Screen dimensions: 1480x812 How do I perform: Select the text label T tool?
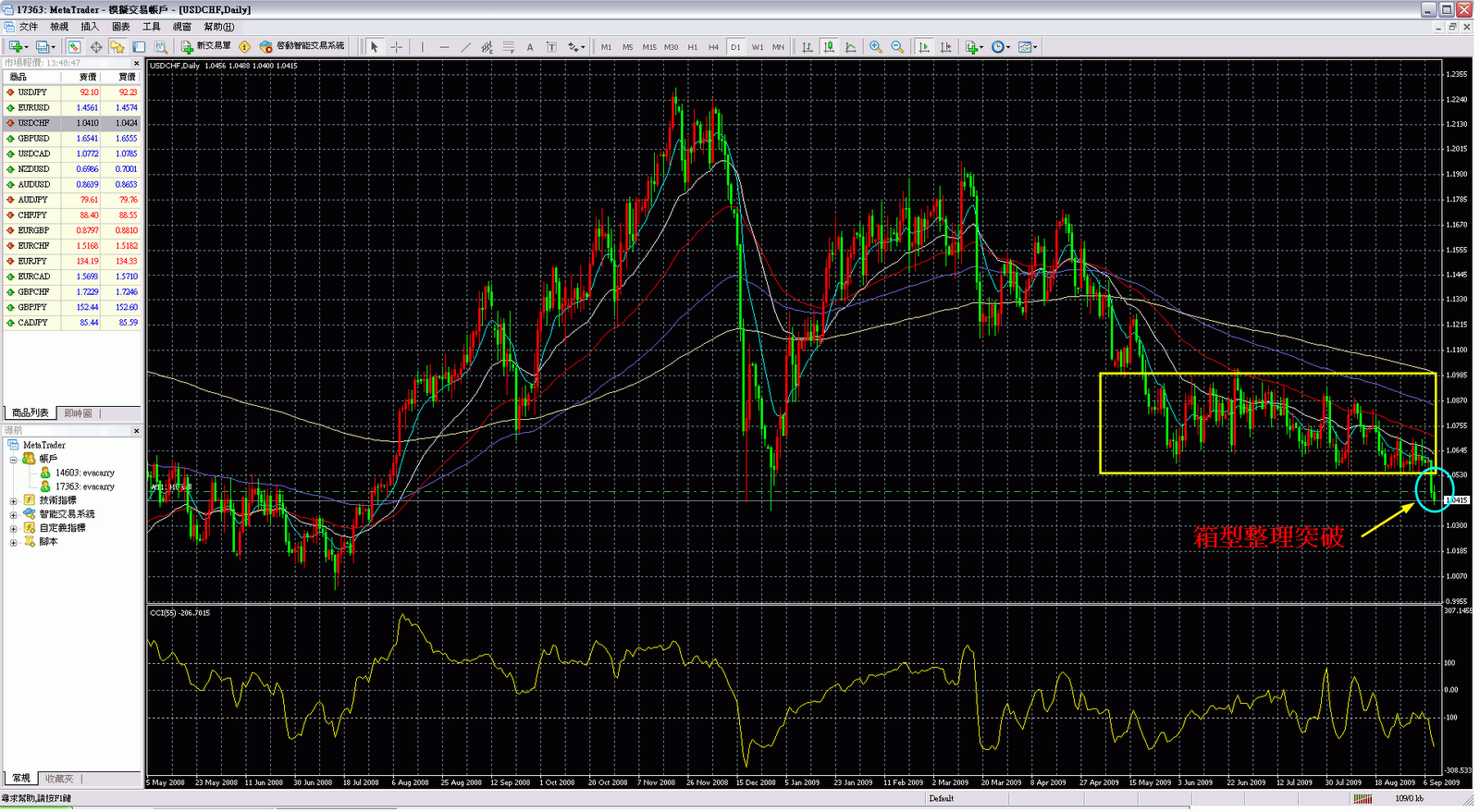[551, 46]
